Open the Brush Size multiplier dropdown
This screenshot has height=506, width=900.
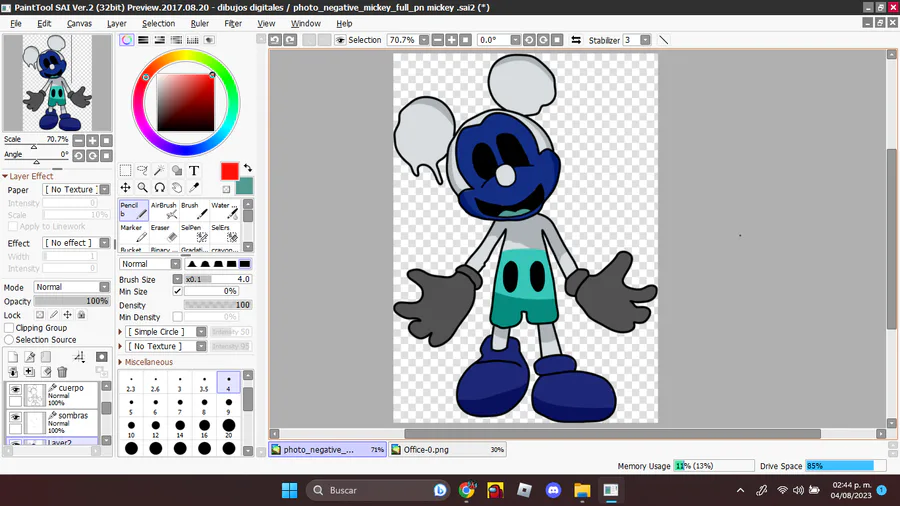click(177, 279)
